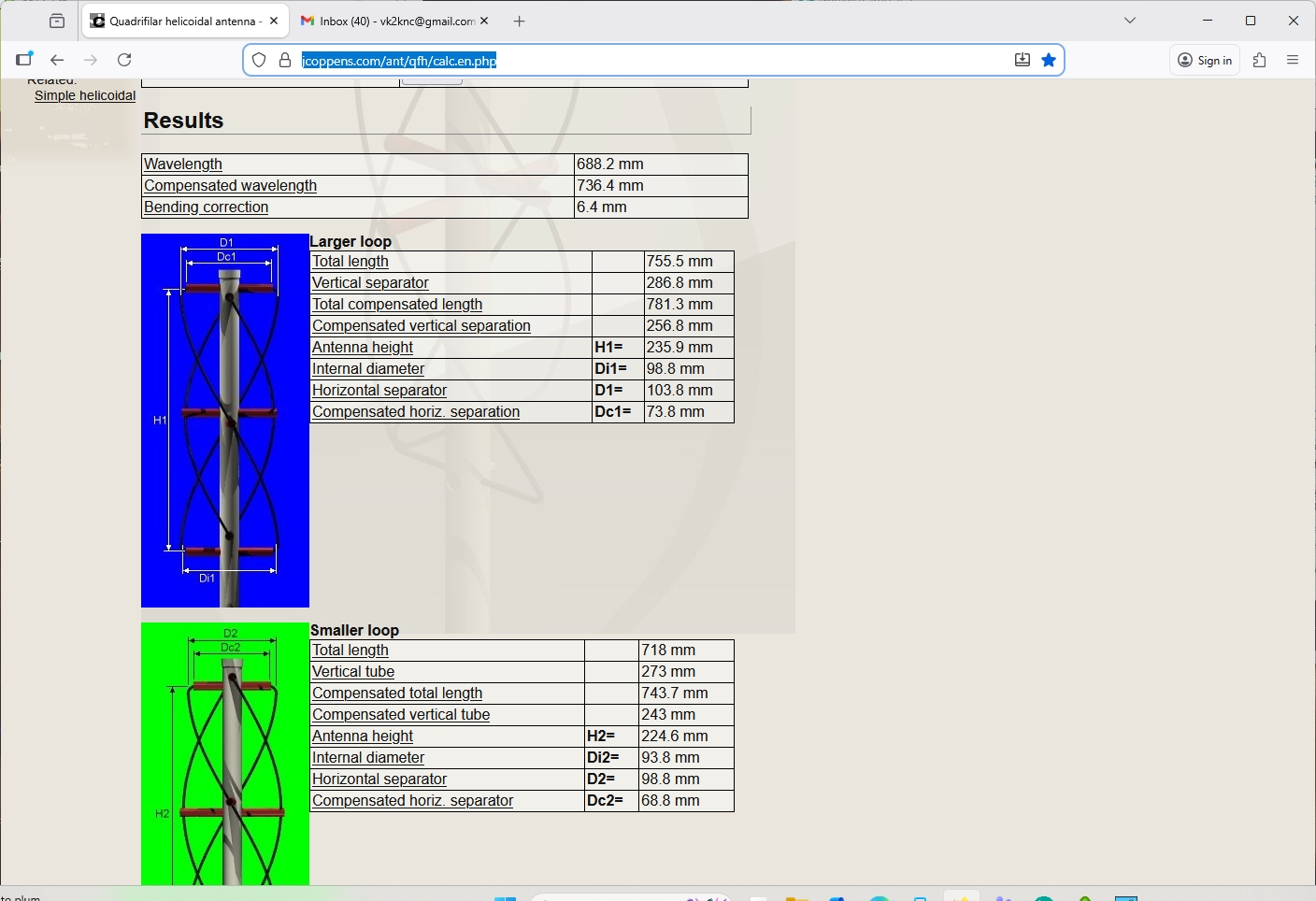Screen dimensions: 1316x901
Task: Open the Compensated wavelength link
Action: tap(230, 185)
